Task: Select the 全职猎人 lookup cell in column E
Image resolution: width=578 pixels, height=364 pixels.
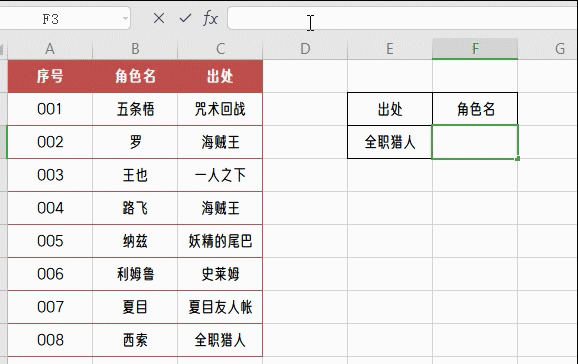Action: [390, 142]
